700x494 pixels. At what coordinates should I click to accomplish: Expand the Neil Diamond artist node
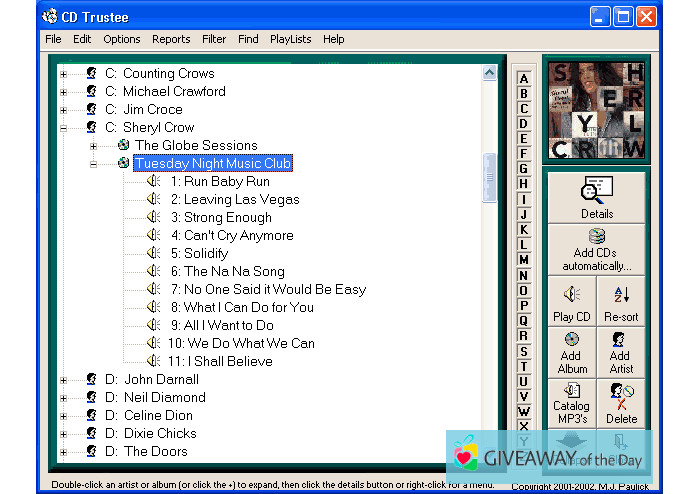[x=64, y=398]
